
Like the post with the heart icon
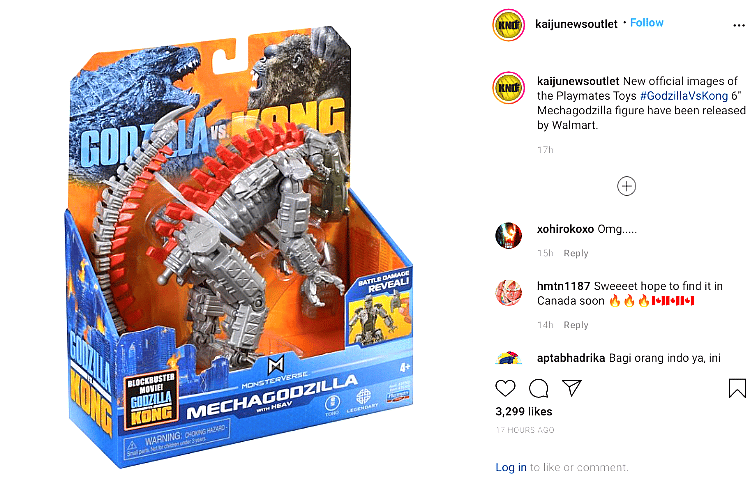tap(505, 388)
